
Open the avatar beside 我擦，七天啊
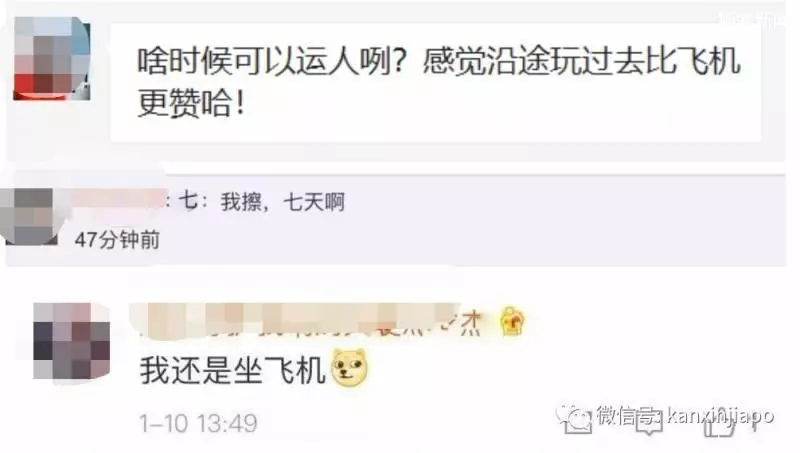tap(32, 216)
